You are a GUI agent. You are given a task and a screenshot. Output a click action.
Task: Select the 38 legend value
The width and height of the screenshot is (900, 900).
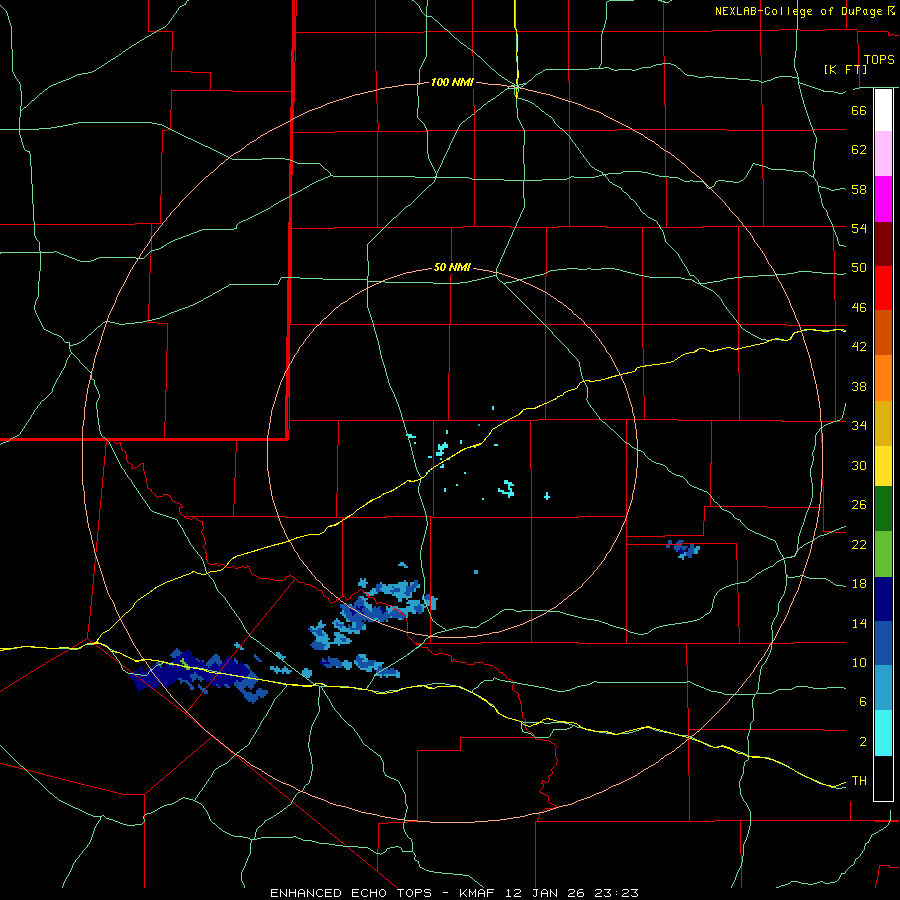(x=859, y=386)
